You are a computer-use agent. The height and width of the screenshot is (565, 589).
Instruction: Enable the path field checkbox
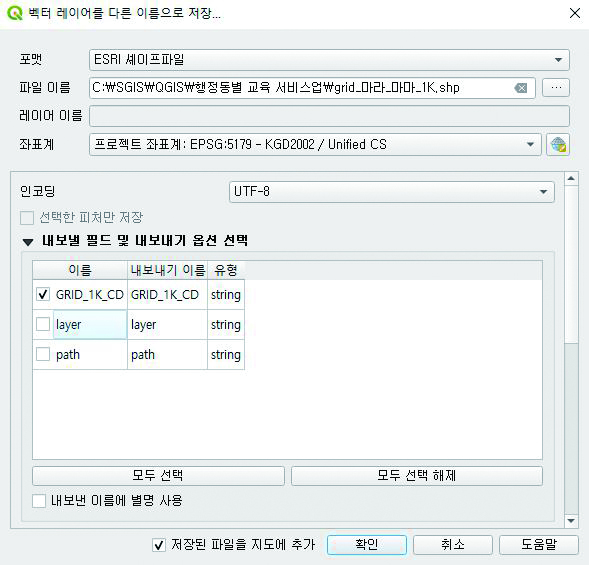pyautogui.click(x=43, y=354)
